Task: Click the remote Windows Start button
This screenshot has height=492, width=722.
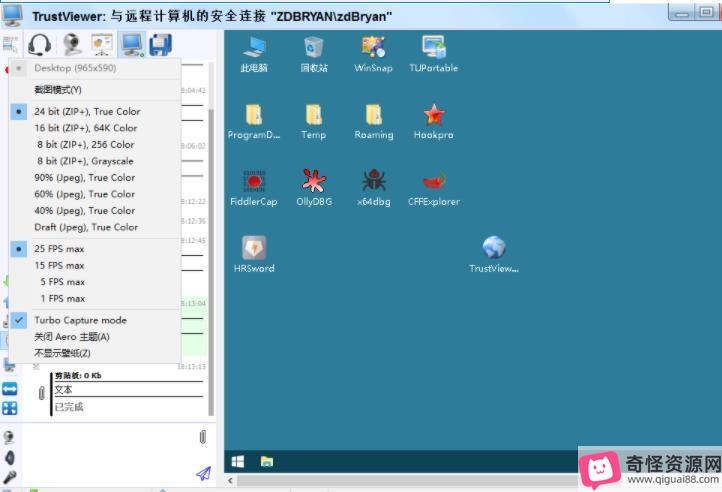Action: (238, 461)
